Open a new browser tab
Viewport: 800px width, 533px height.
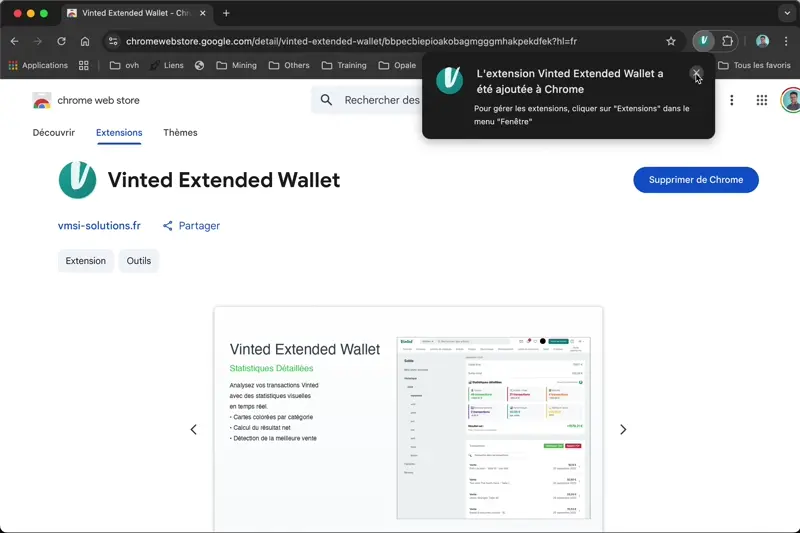pos(226,13)
